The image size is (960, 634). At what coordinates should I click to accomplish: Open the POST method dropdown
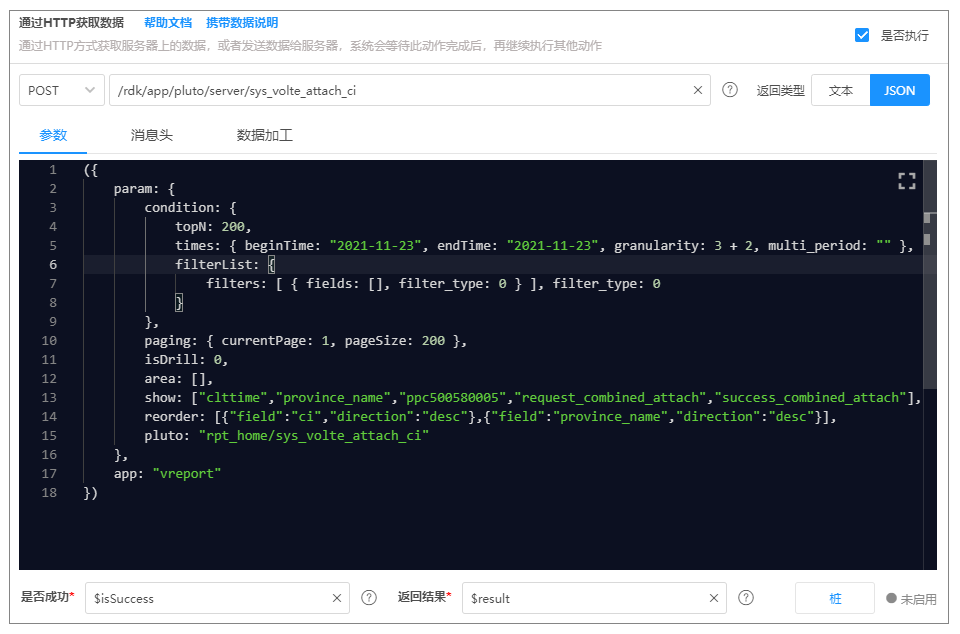62,90
